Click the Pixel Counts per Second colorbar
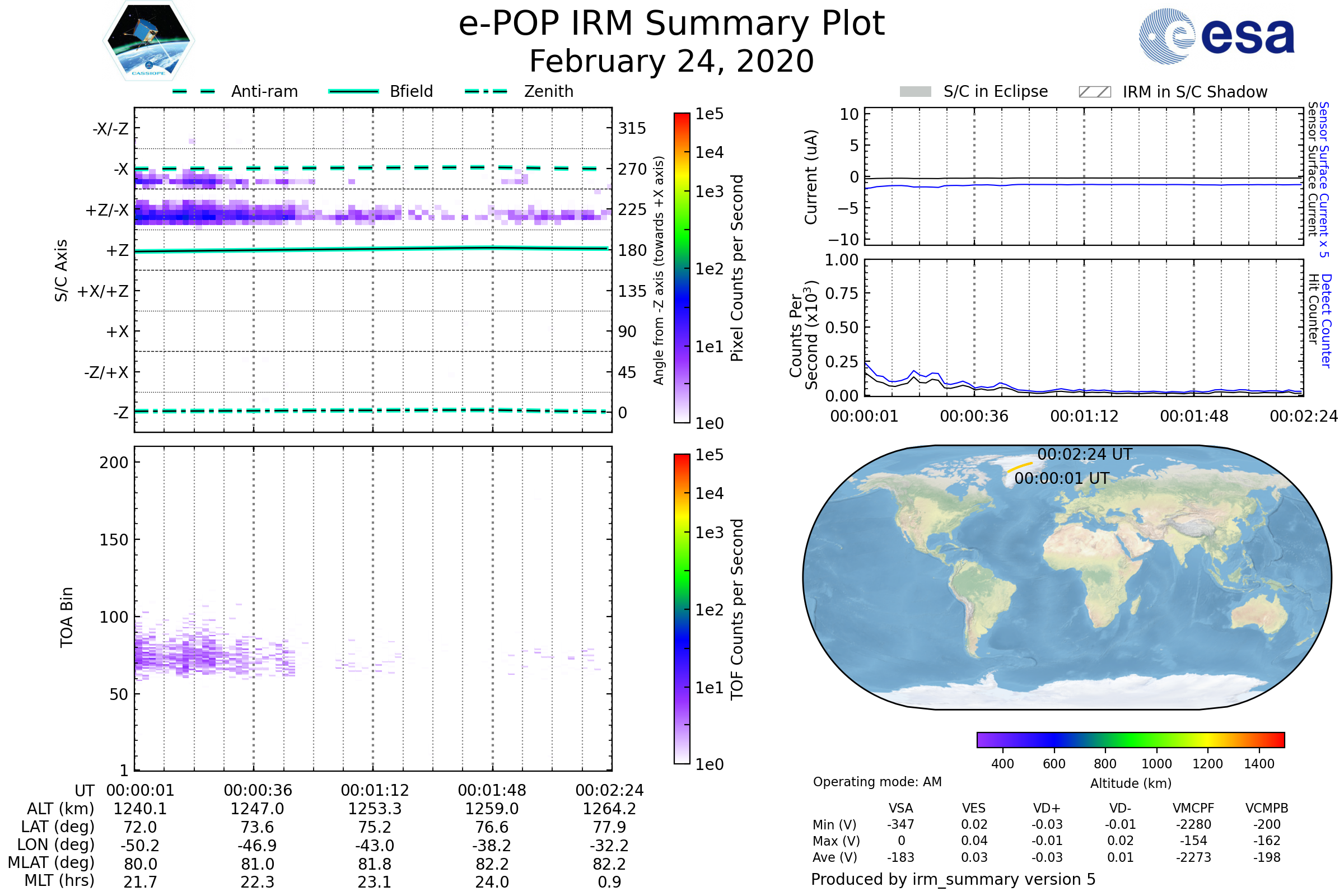Viewport: 1344px width, 896px height. tap(682, 268)
